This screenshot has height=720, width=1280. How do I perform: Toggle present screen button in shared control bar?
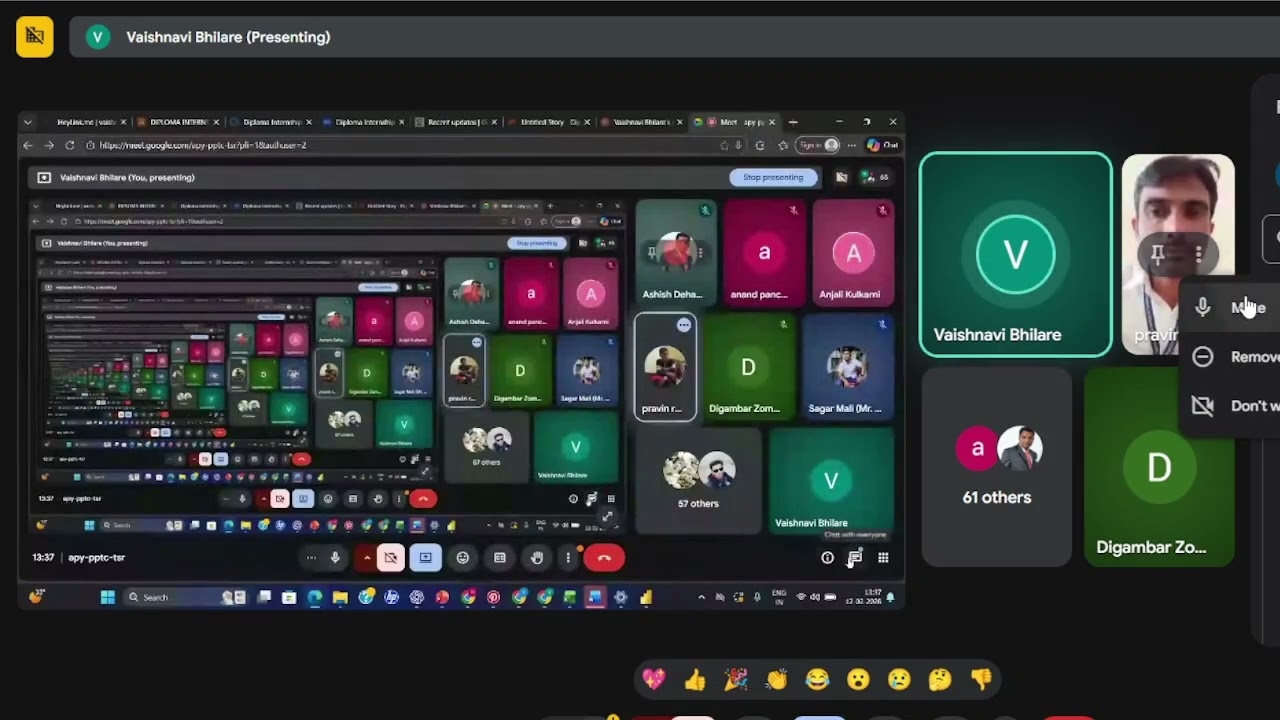[425, 558]
